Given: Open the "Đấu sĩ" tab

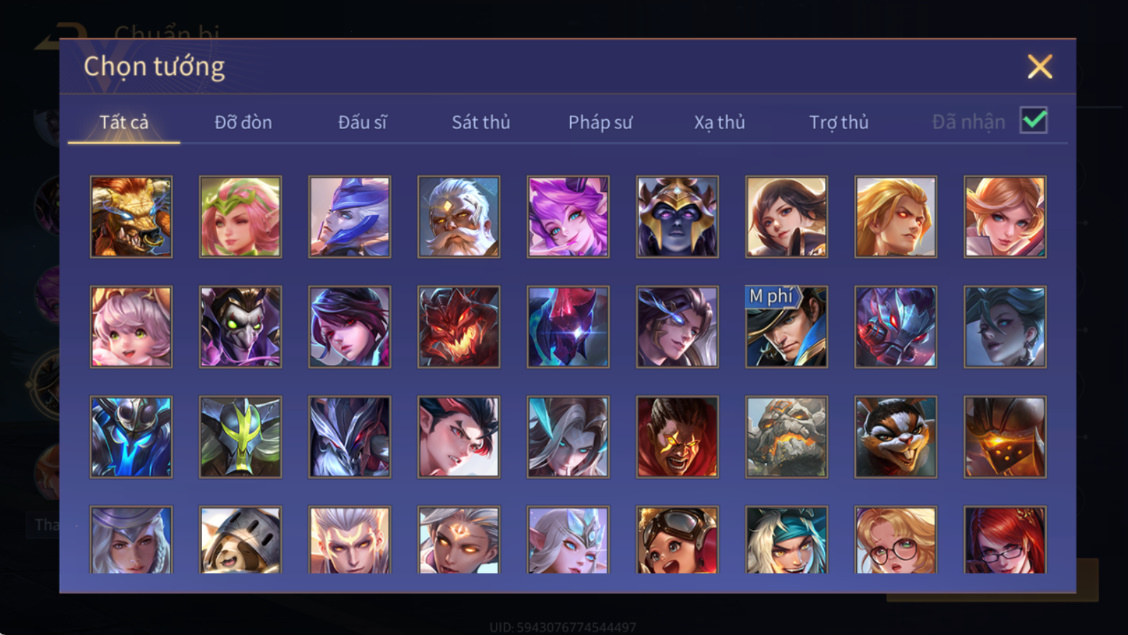Looking at the screenshot, I should [362, 122].
